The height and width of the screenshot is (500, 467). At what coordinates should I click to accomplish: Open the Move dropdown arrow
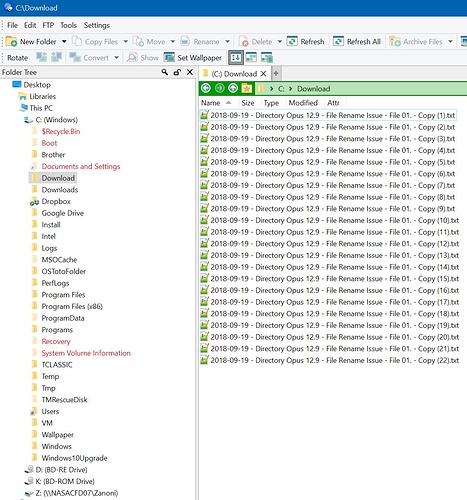tap(173, 42)
